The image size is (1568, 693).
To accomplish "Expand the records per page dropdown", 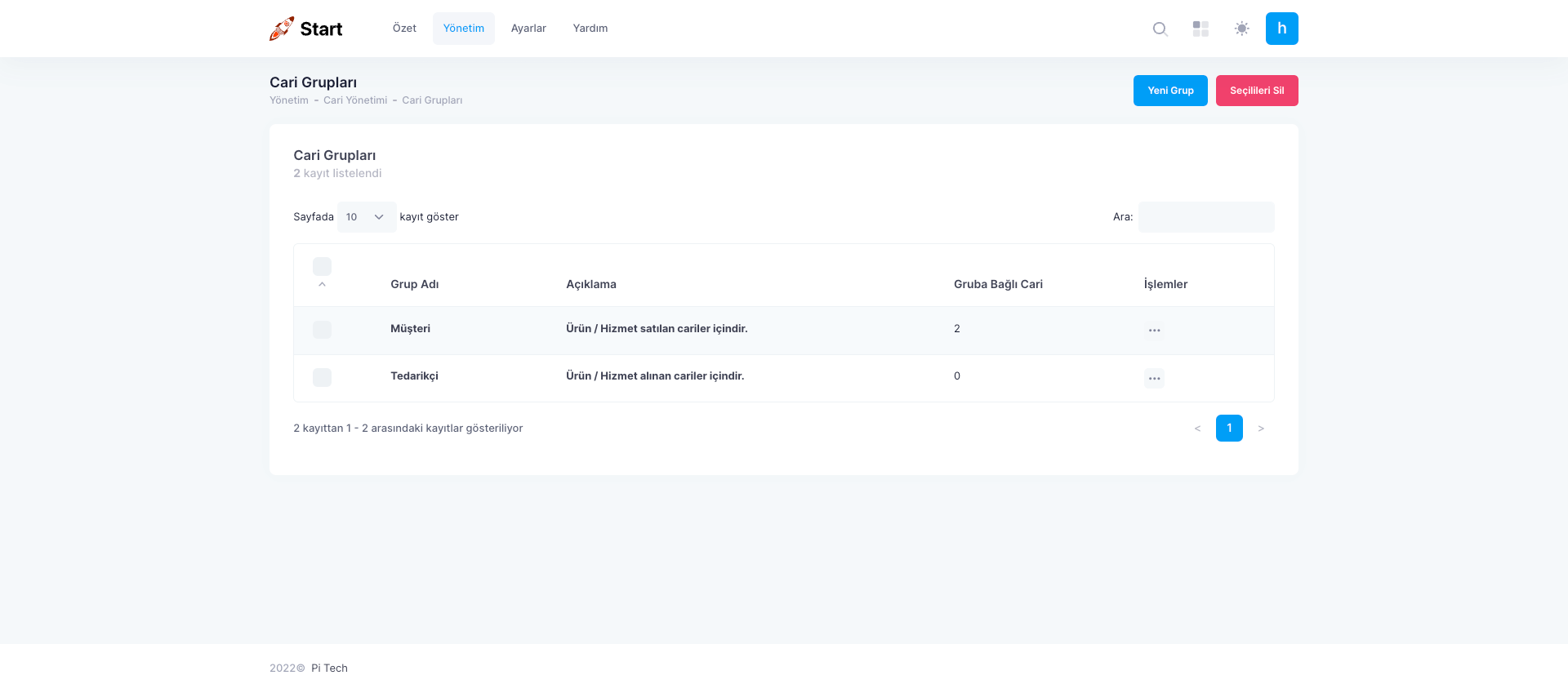I will point(366,217).
